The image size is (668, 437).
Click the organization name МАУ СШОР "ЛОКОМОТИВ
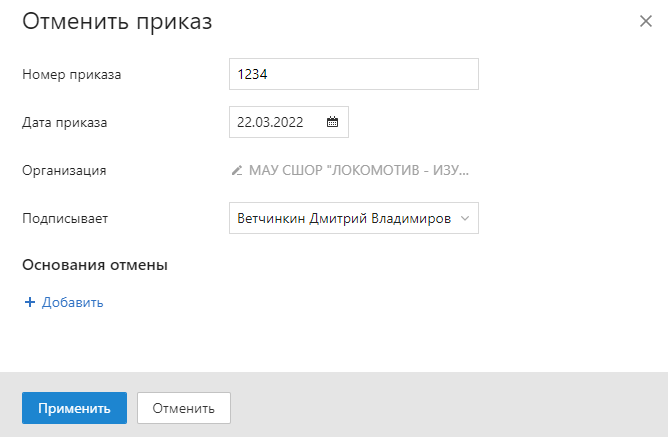coord(359,170)
